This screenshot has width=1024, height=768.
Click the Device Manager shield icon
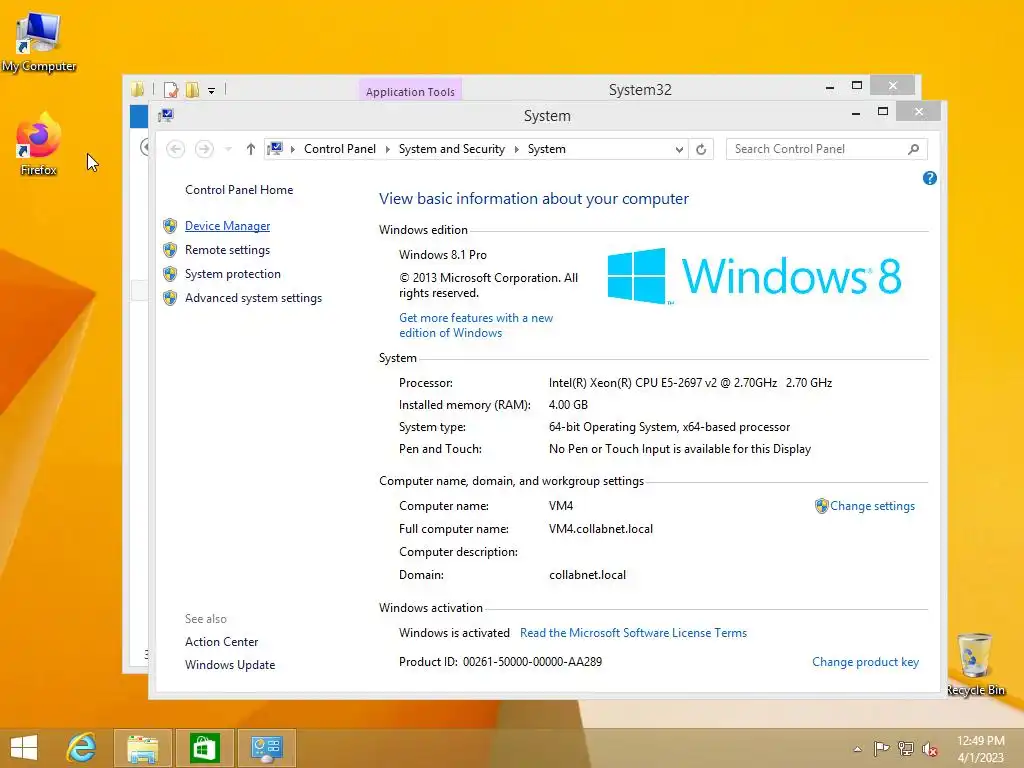[170, 226]
